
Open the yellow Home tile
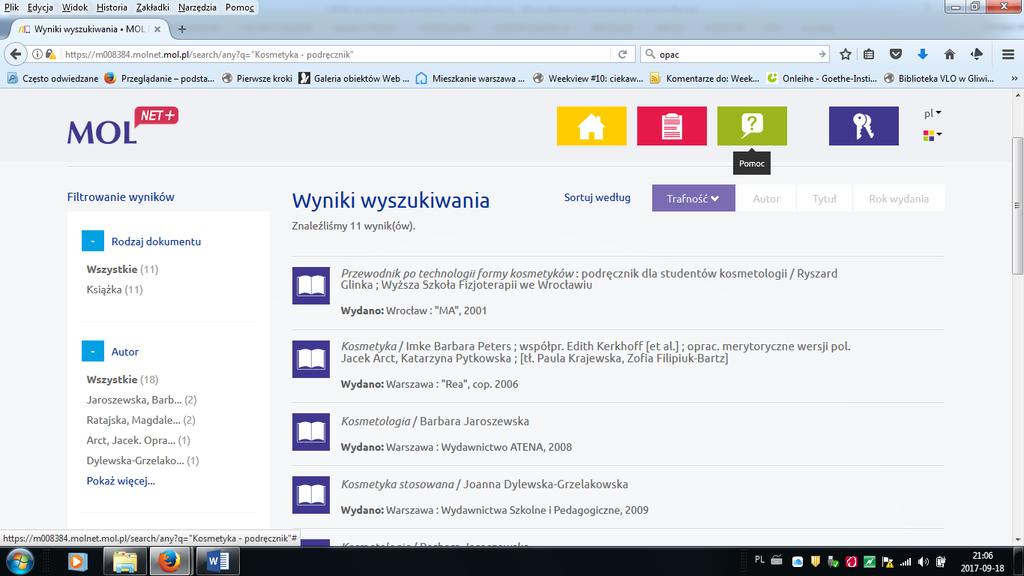591,126
